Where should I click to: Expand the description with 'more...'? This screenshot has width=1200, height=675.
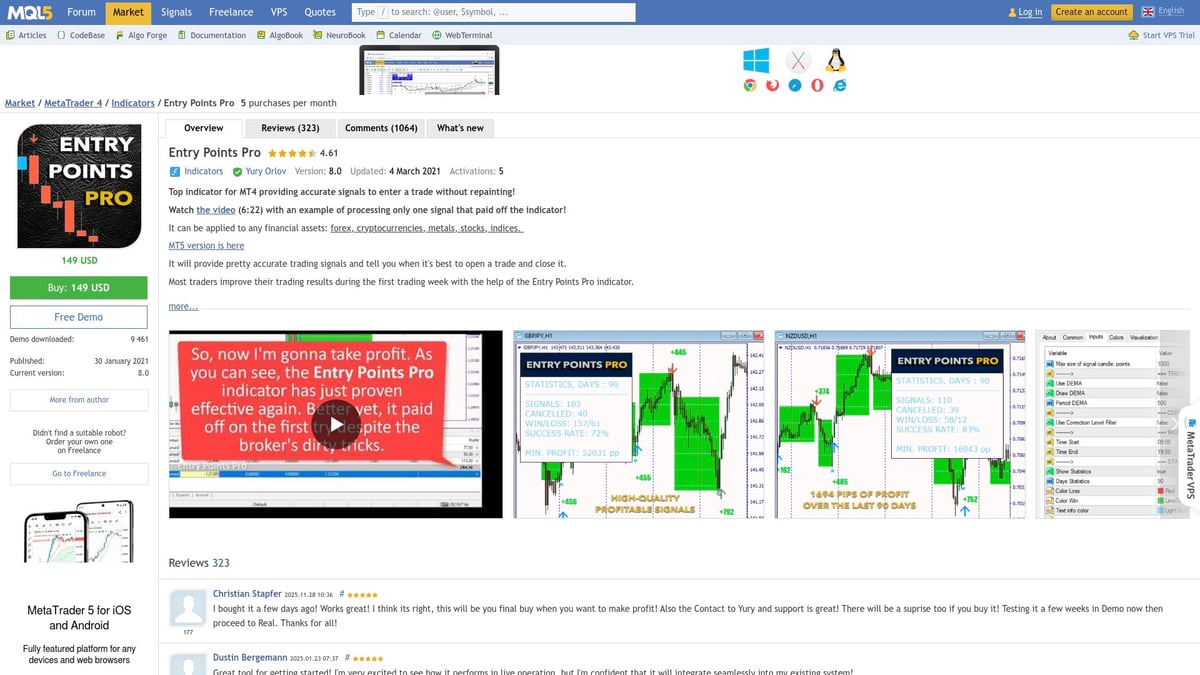point(183,306)
